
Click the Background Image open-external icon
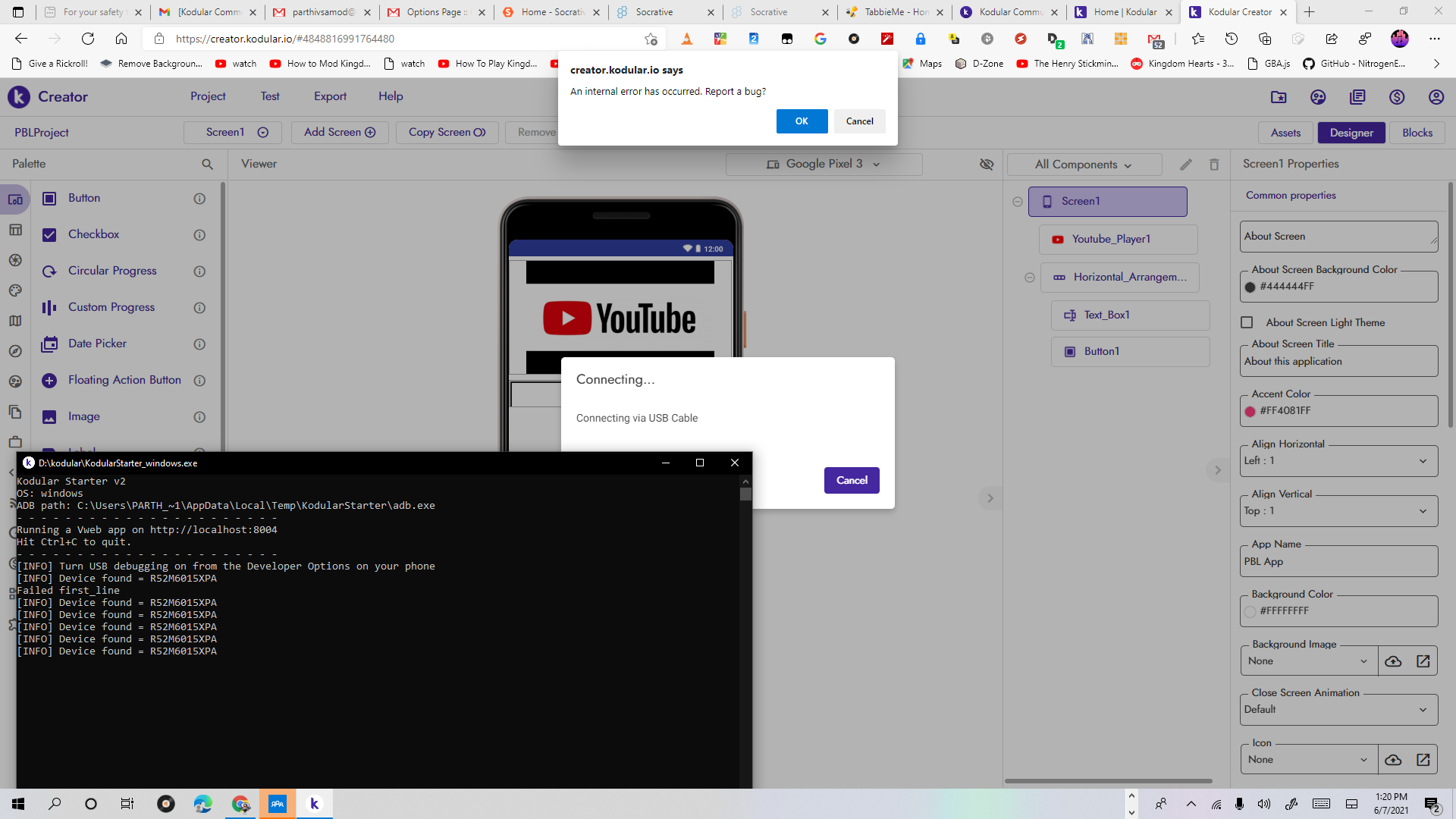pyautogui.click(x=1423, y=661)
